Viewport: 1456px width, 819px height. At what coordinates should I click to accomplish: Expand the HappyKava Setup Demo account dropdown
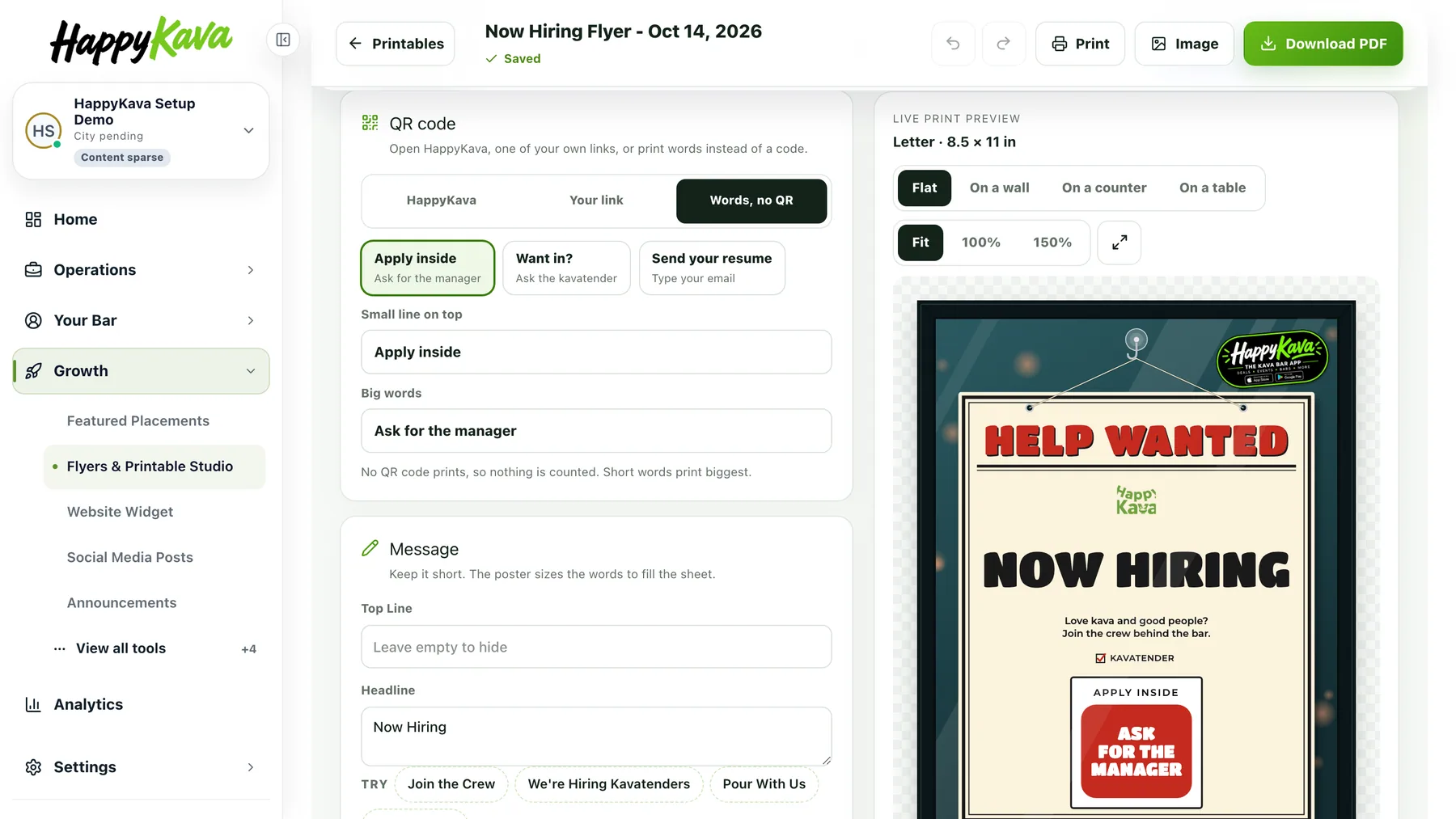click(x=249, y=130)
